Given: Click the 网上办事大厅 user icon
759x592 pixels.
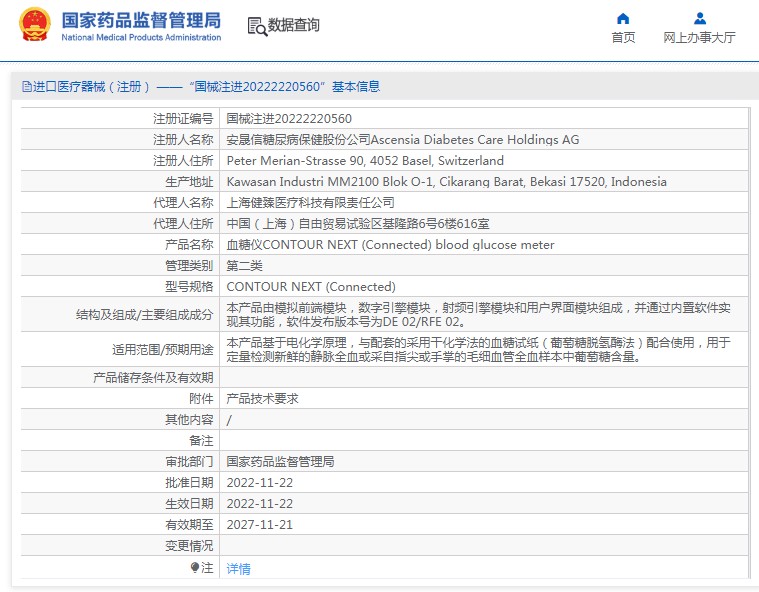Looking at the screenshot, I should pos(699,18).
